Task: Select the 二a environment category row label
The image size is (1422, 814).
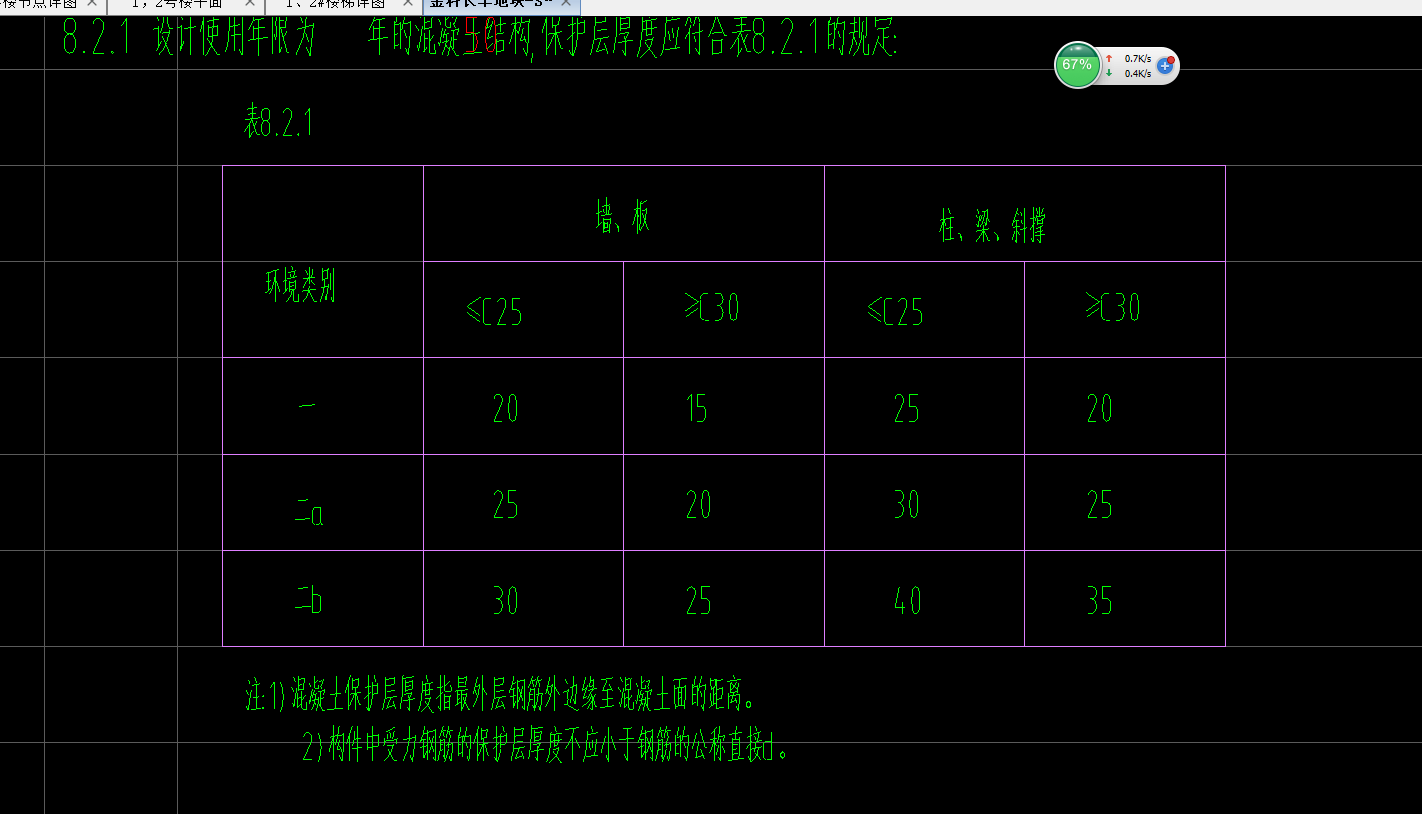Action: pos(309,515)
